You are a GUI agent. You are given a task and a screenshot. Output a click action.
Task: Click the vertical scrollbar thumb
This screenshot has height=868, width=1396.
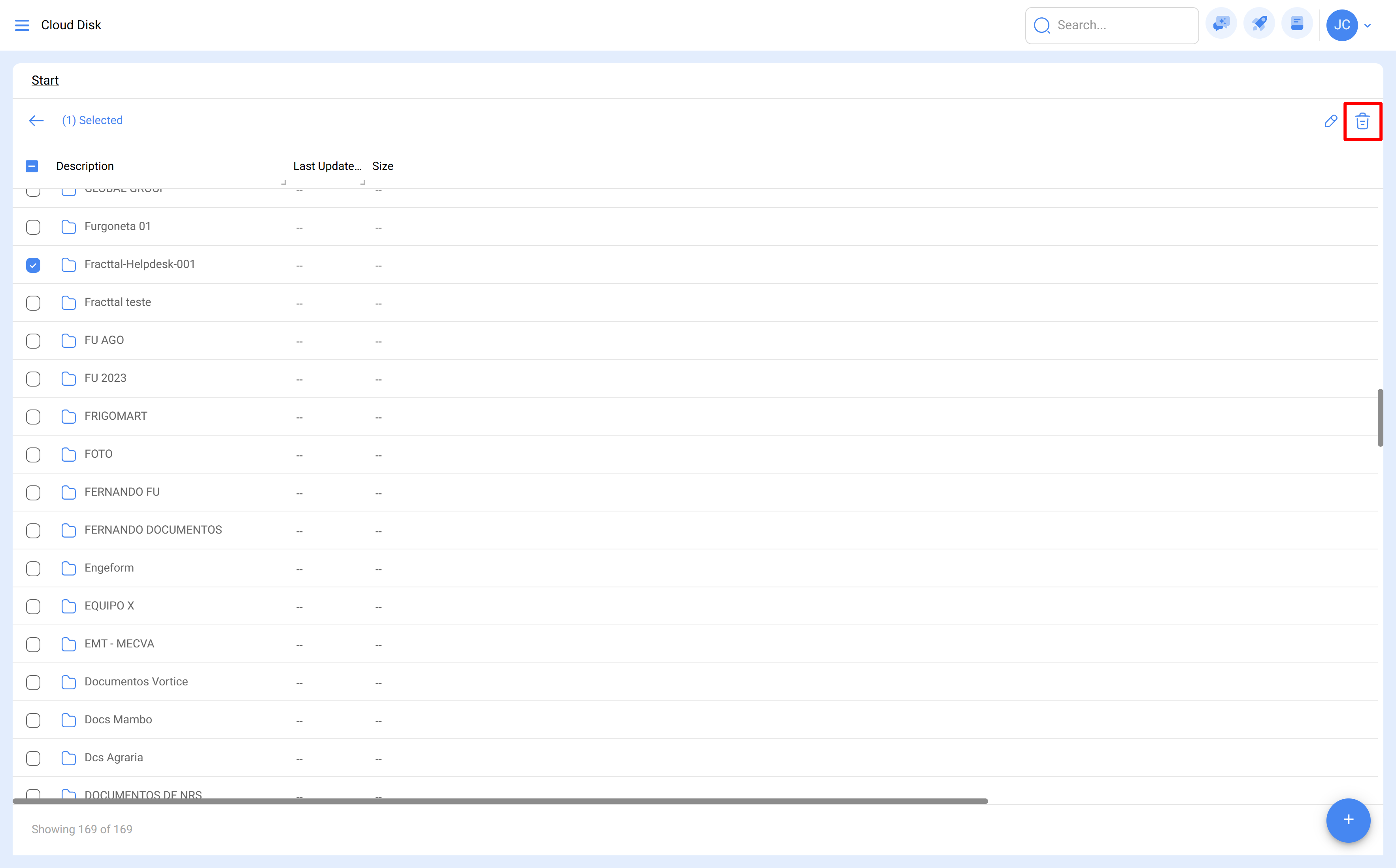[x=1380, y=417]
